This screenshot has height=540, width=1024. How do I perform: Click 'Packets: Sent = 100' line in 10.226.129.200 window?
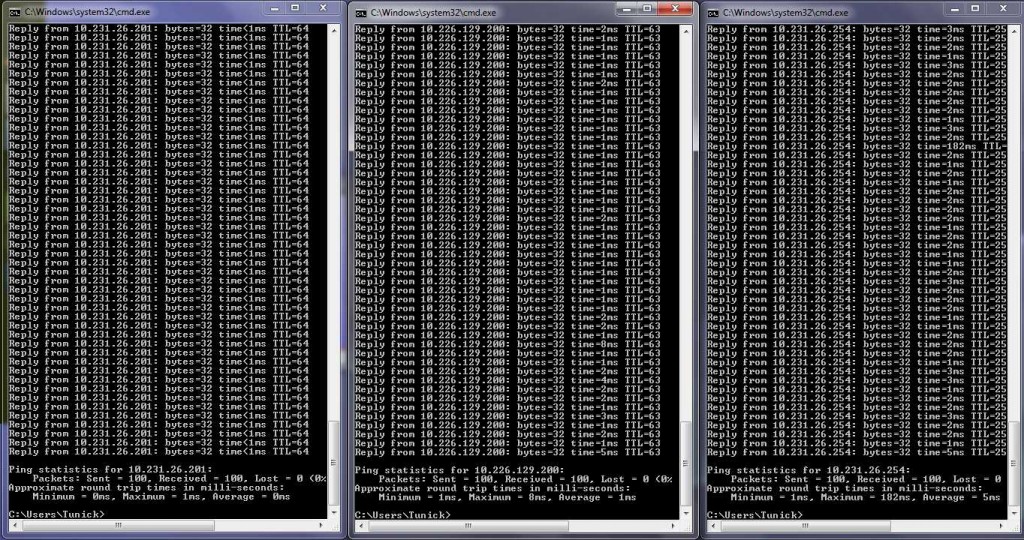tap(525, 479)
